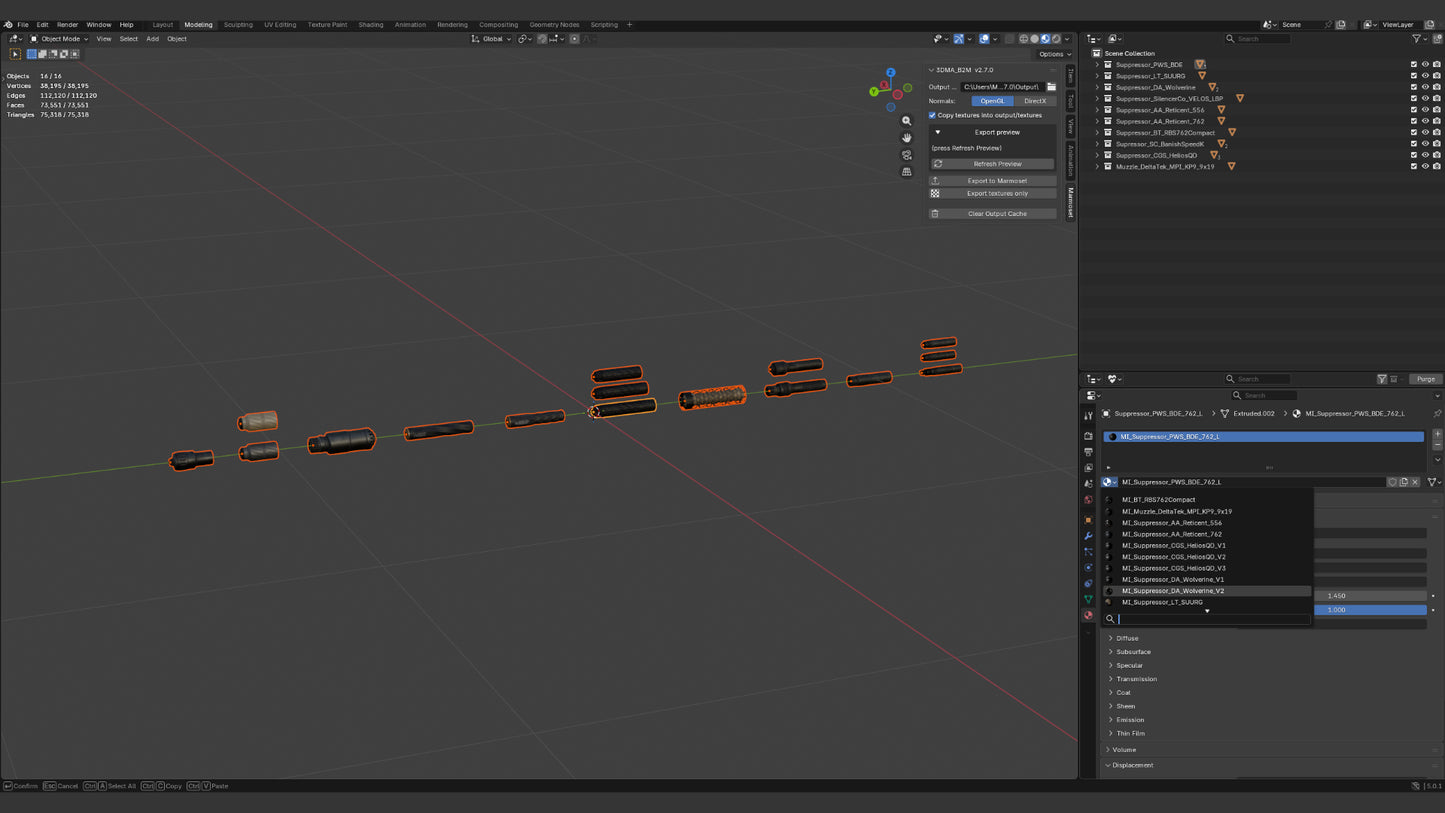Viewport: 1445px width, 813px height.
Task: Exclude Suppressor_DA_Wolverine collection via its checkbox
Action: click(x=1413, y=87)
